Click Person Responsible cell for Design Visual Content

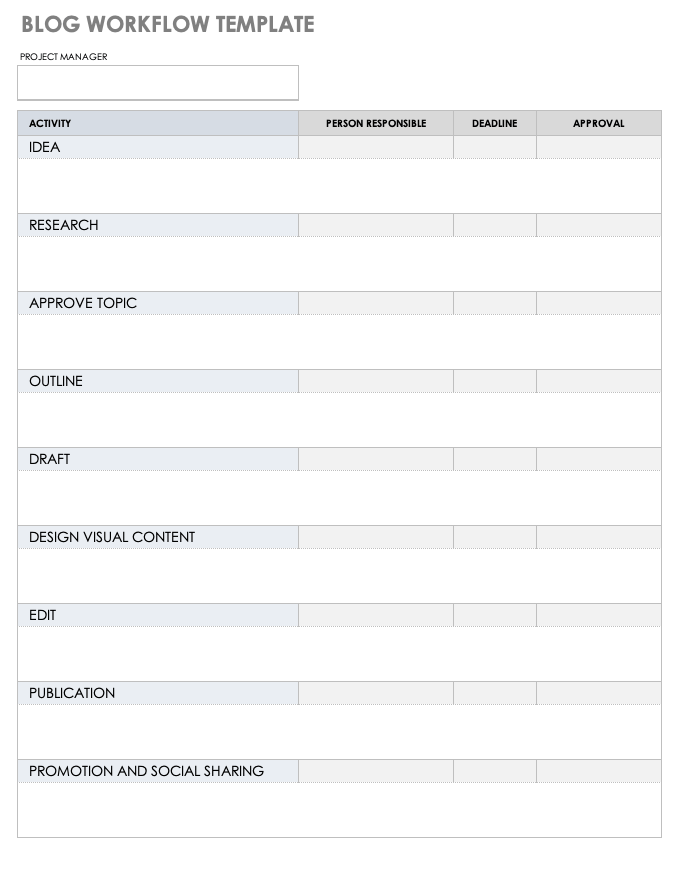click(x=375, y=537)
